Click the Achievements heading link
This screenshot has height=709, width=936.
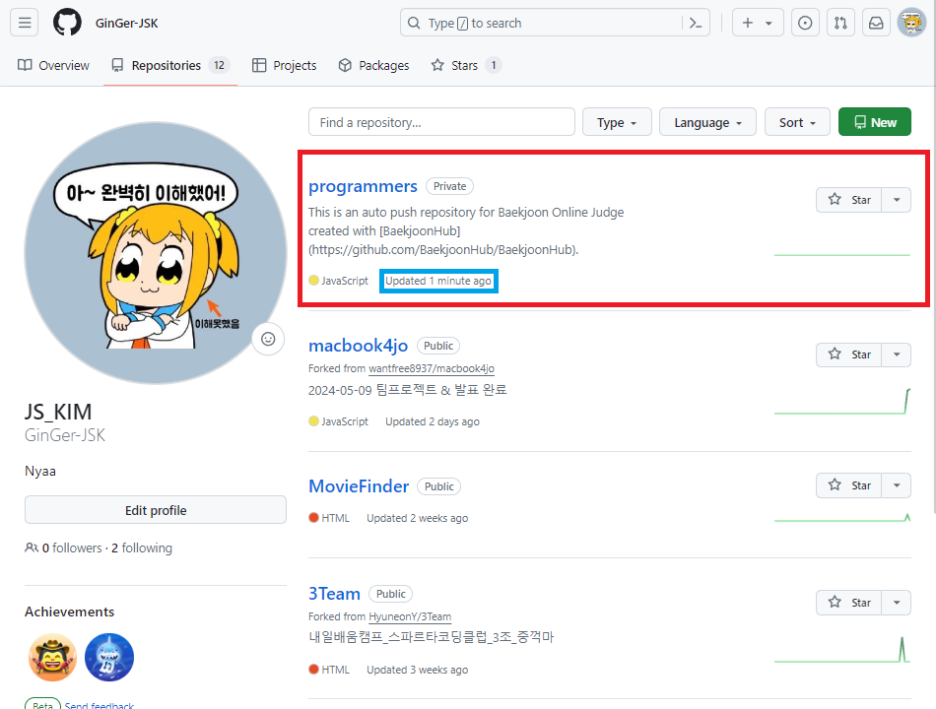pyautogui.click(x=69, y=612)
